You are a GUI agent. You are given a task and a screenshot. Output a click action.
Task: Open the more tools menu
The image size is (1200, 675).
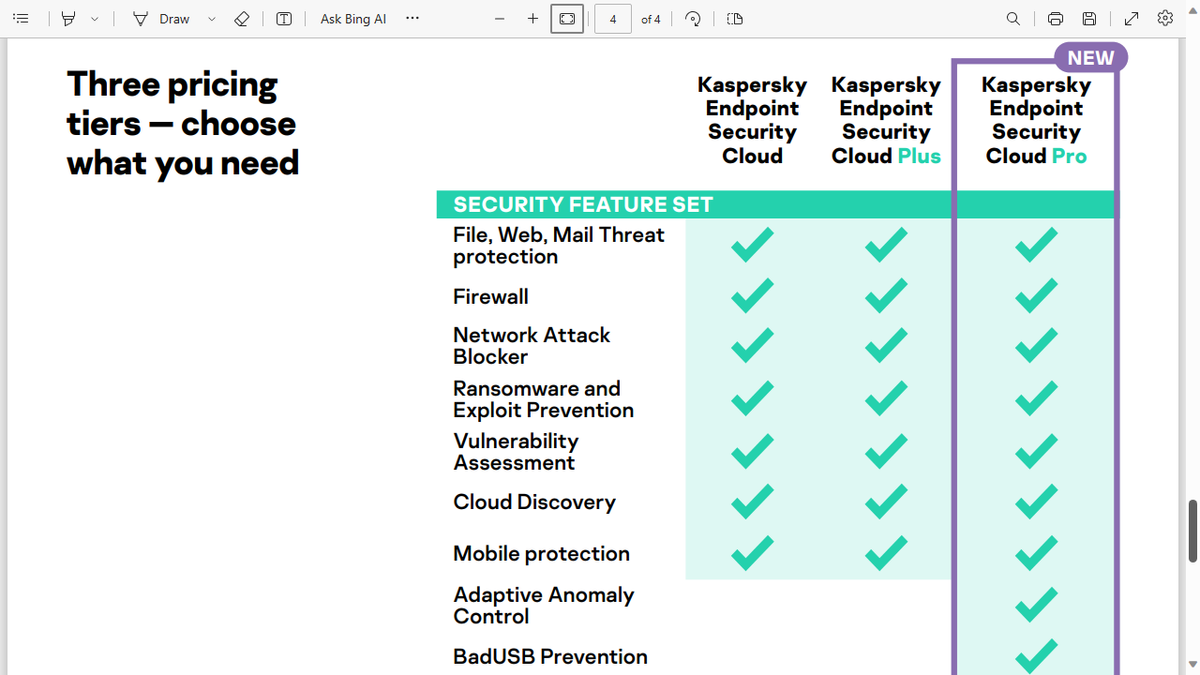[x=413, y=18]
